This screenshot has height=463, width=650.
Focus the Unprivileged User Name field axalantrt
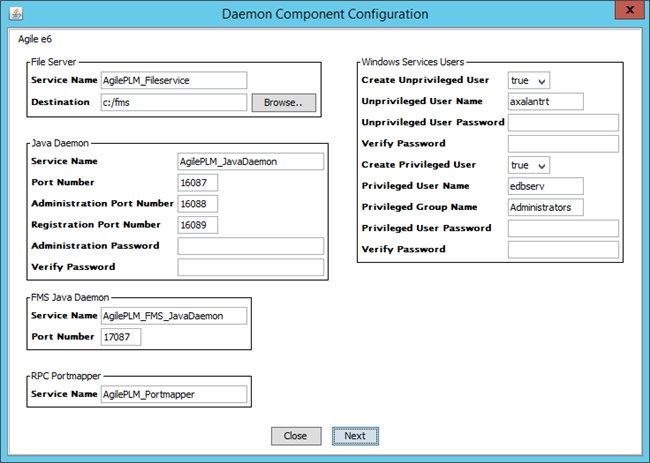click(546, 102)
